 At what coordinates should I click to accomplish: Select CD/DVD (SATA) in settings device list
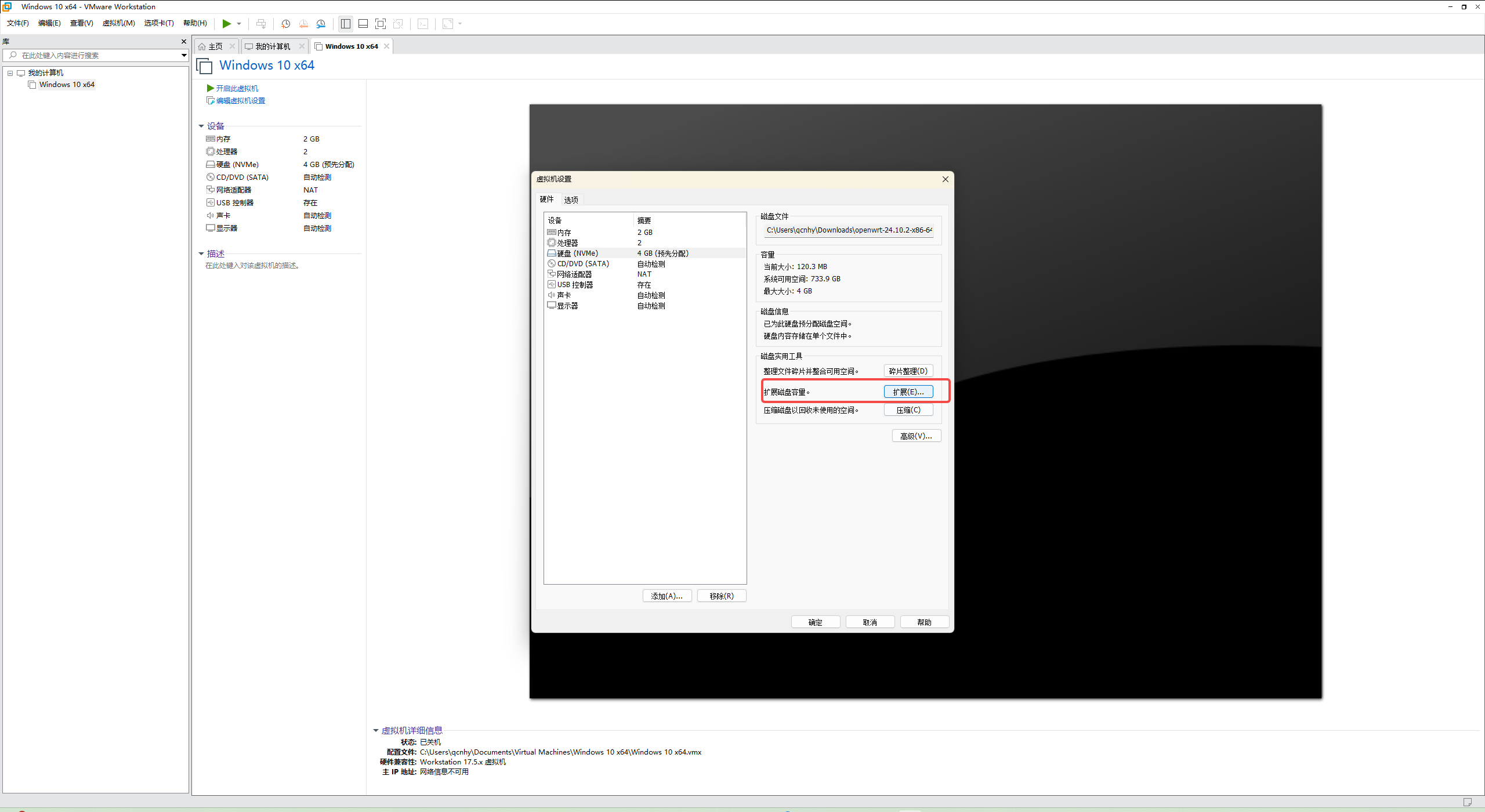pos(645,264)
